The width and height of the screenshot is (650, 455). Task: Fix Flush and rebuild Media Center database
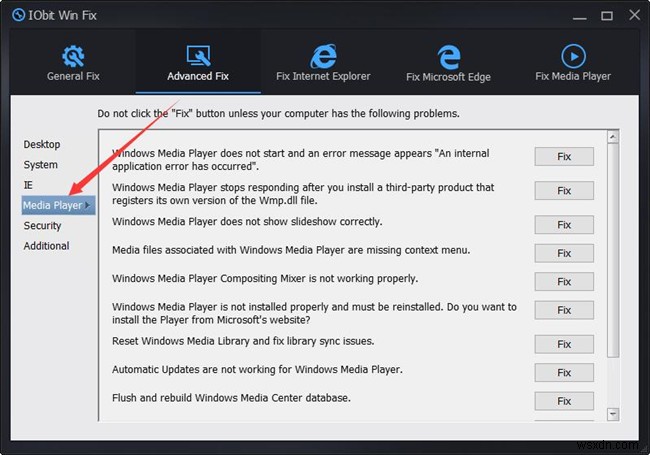coord(564,401)
